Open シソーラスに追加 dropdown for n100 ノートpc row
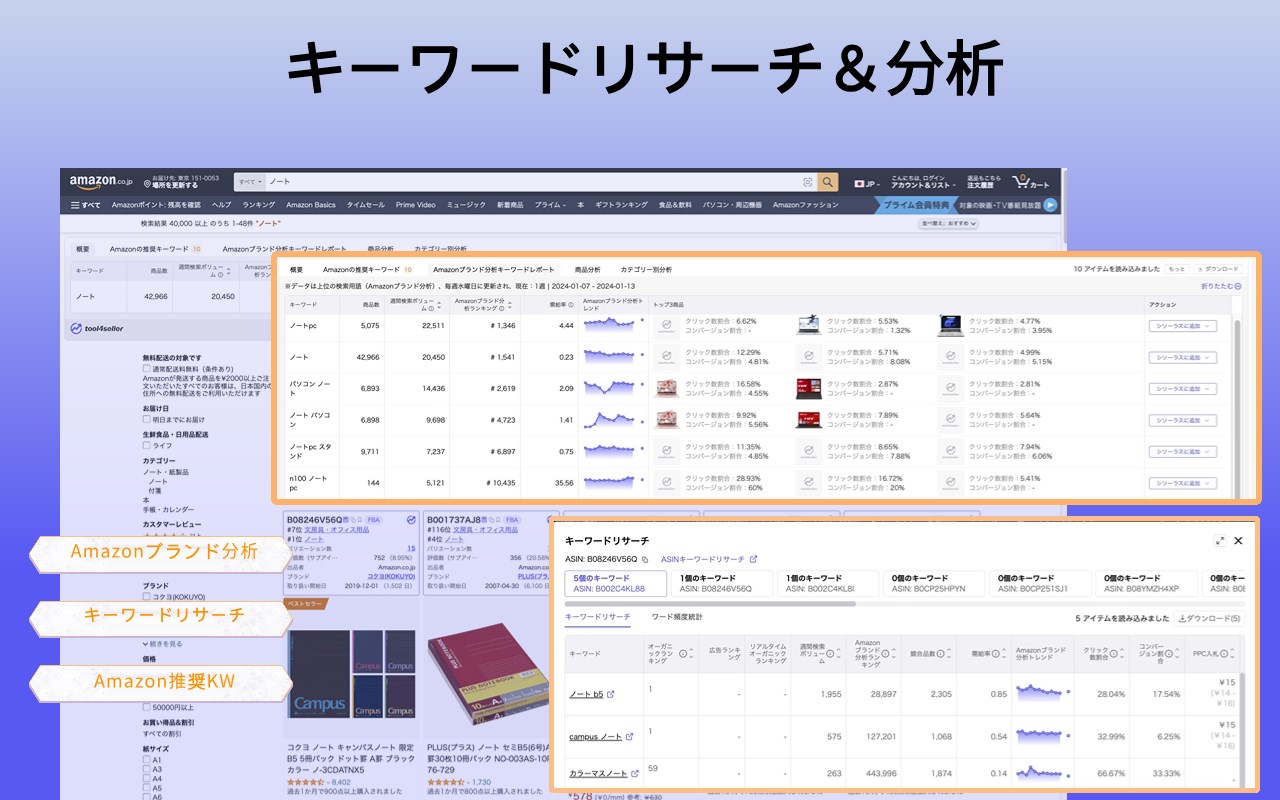The height and width of the screenshot is (800, 1280). click(1182, 483)
